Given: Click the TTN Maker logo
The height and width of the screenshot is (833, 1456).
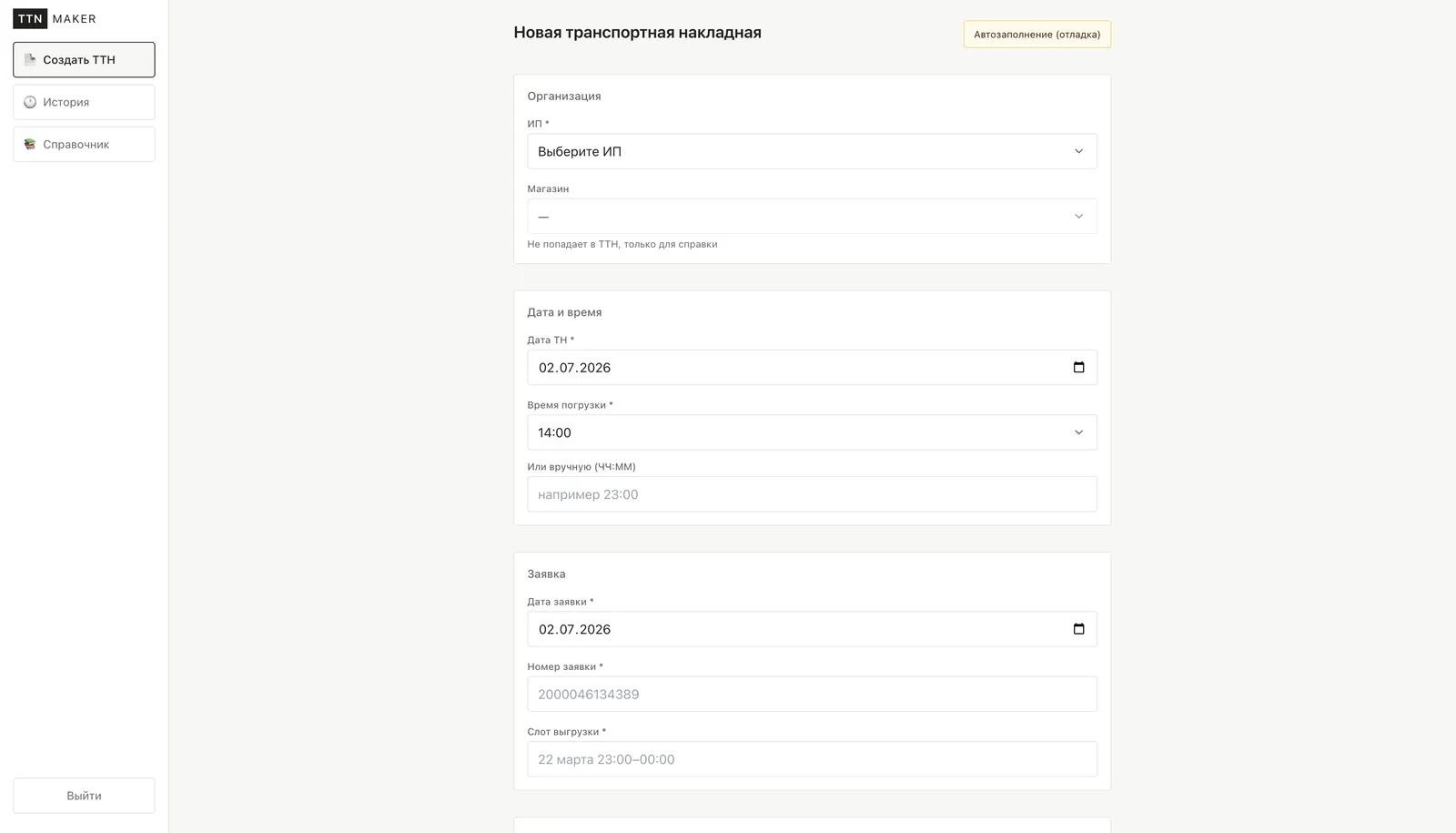Looking at the screenshot, I should (55, 18).
